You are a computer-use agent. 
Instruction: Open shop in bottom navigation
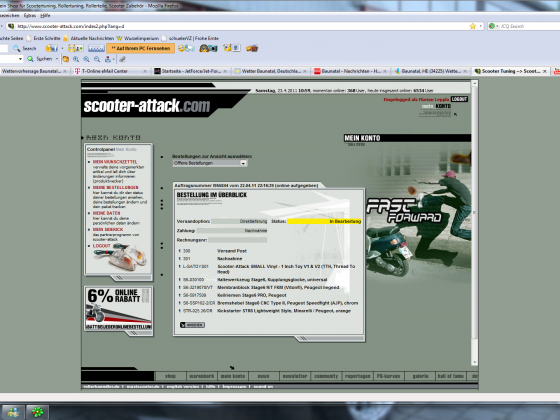(170, 376)
